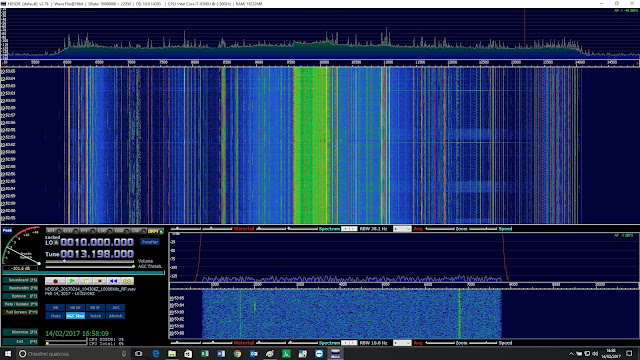
Task: Click the upper display Speed slider
Action: [x=483, y=229]
